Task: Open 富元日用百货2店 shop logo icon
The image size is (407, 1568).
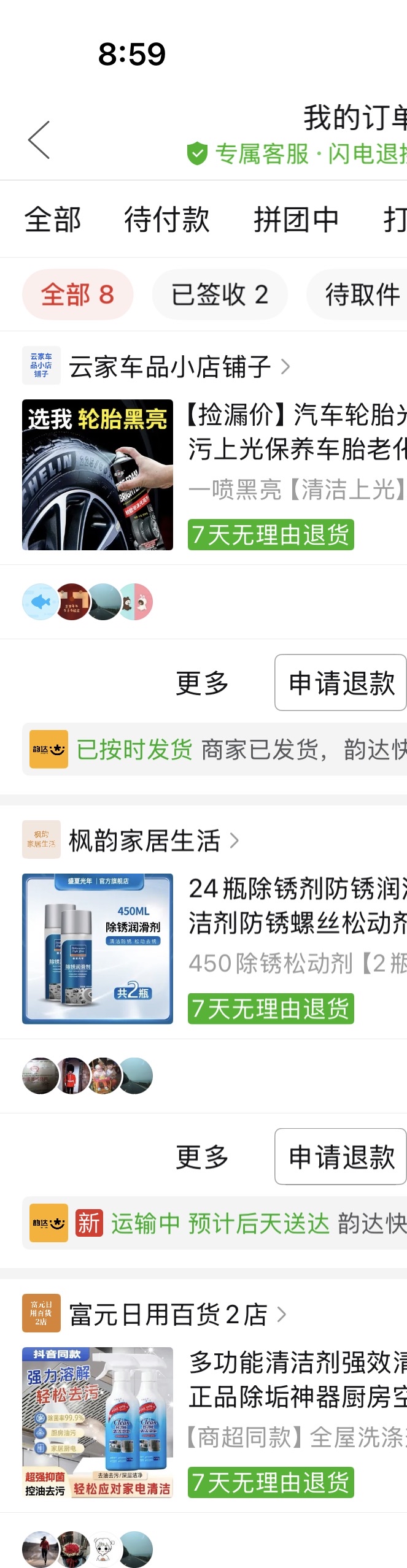Action: [41, 1313]
